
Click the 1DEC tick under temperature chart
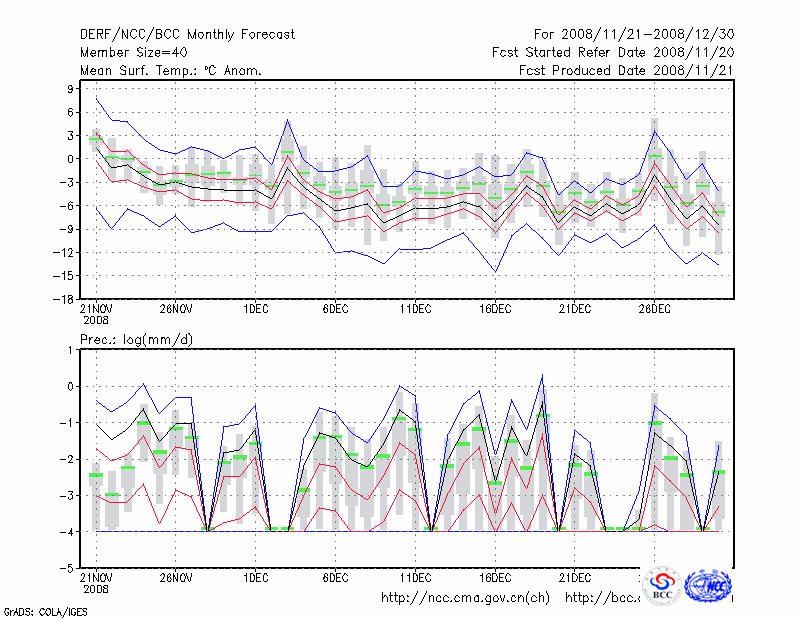coord(255,311)
